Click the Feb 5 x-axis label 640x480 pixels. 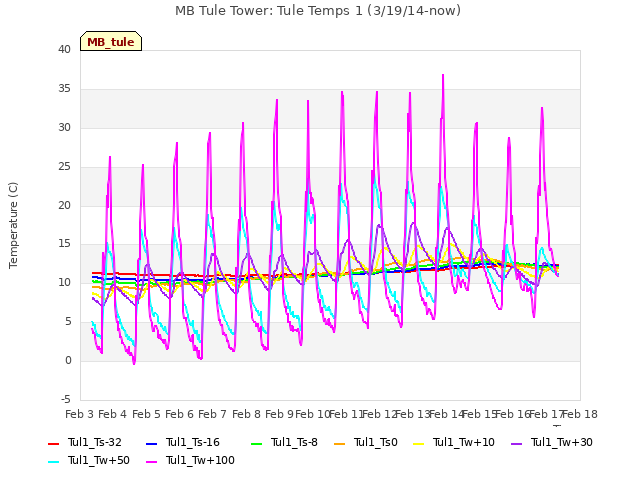[x=146, y=414]
